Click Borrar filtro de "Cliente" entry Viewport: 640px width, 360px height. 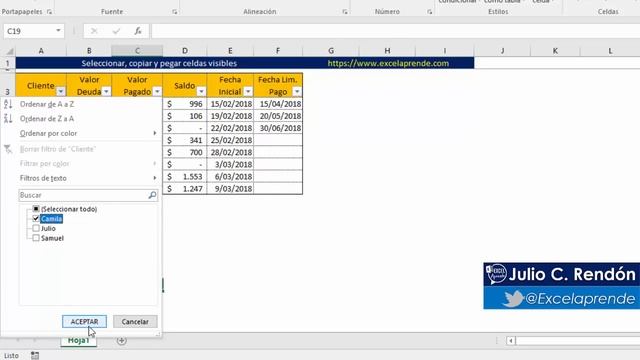coord(58,149)
